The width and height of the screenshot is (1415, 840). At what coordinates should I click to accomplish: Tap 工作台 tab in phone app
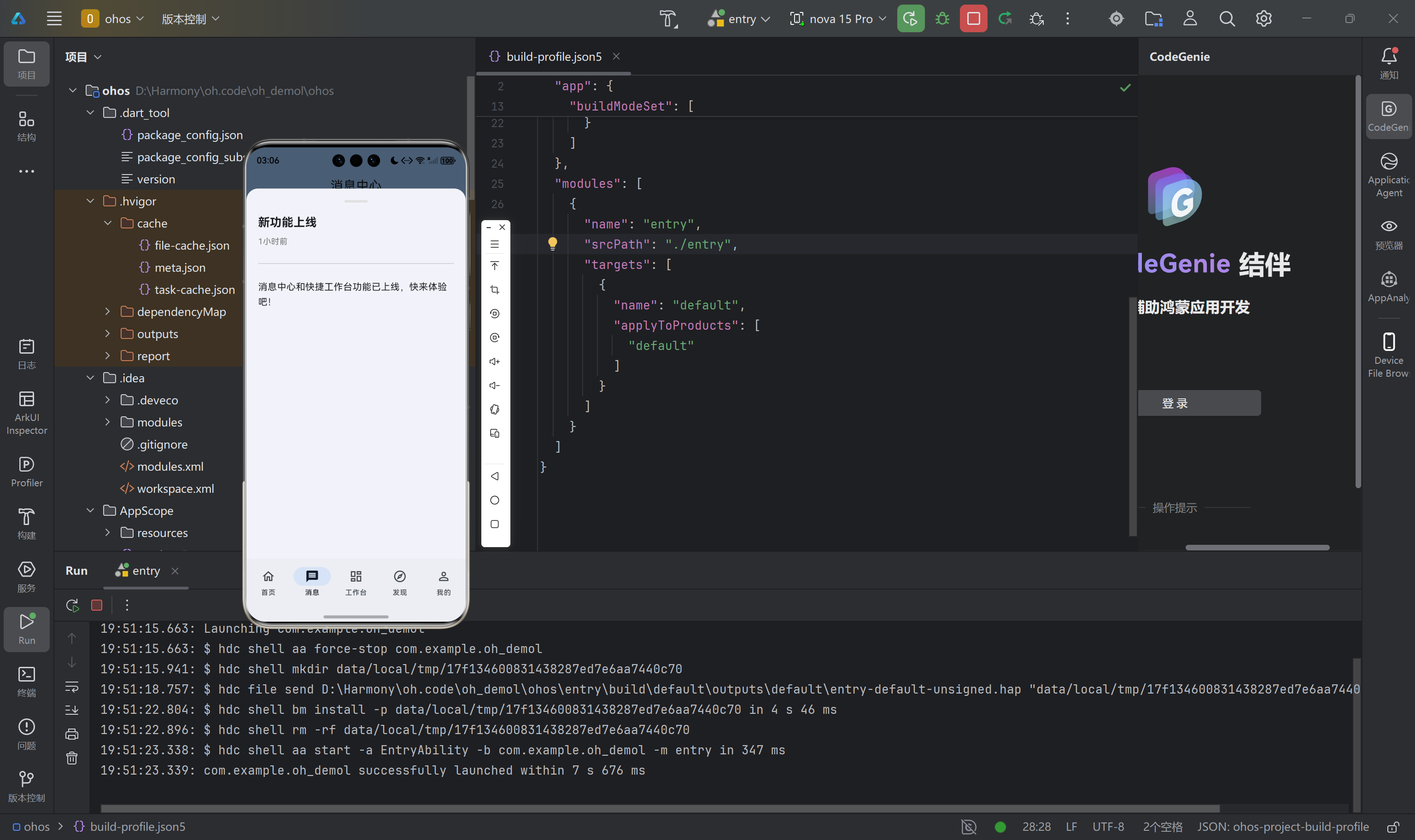pyautogui.click(x=356, y=583)
